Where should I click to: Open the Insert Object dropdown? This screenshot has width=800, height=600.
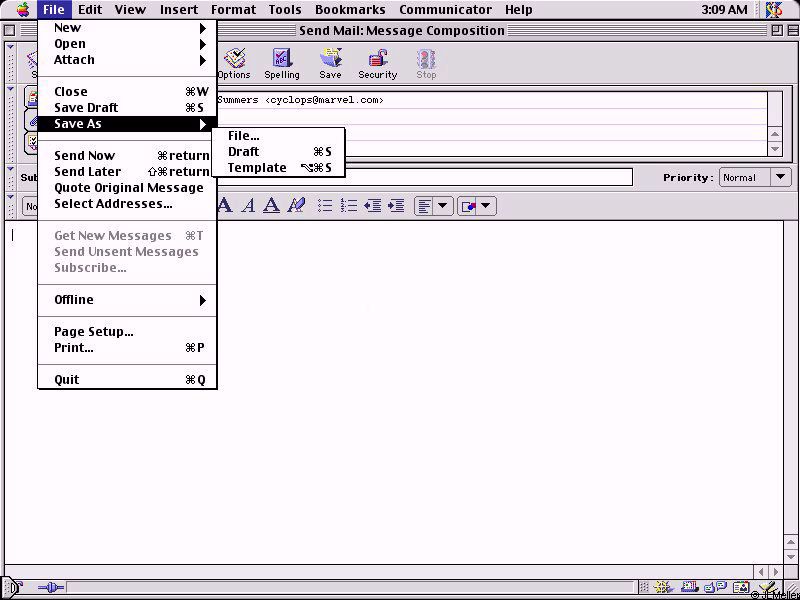pos(477,206)
